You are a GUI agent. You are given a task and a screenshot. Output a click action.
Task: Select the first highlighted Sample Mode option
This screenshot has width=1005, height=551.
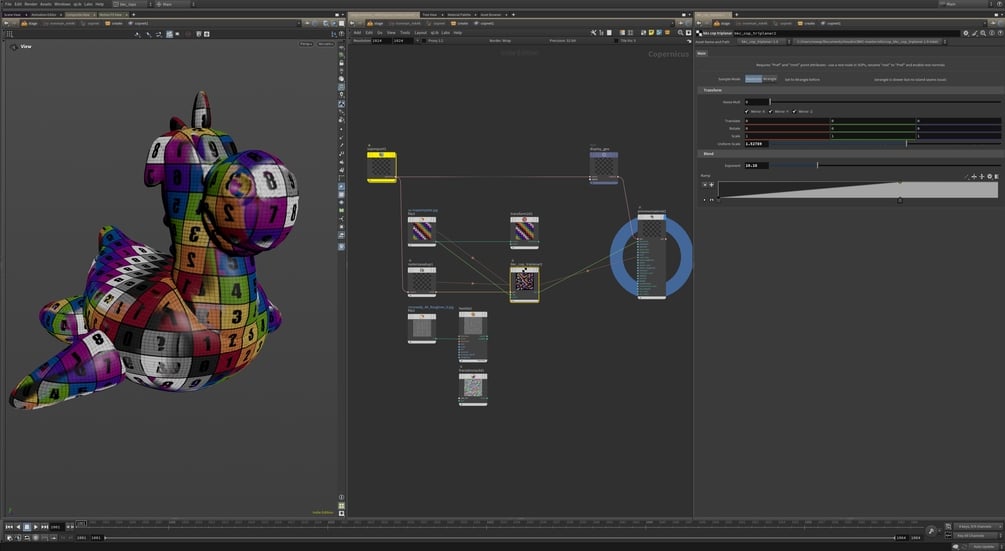(x=753, y=79)
